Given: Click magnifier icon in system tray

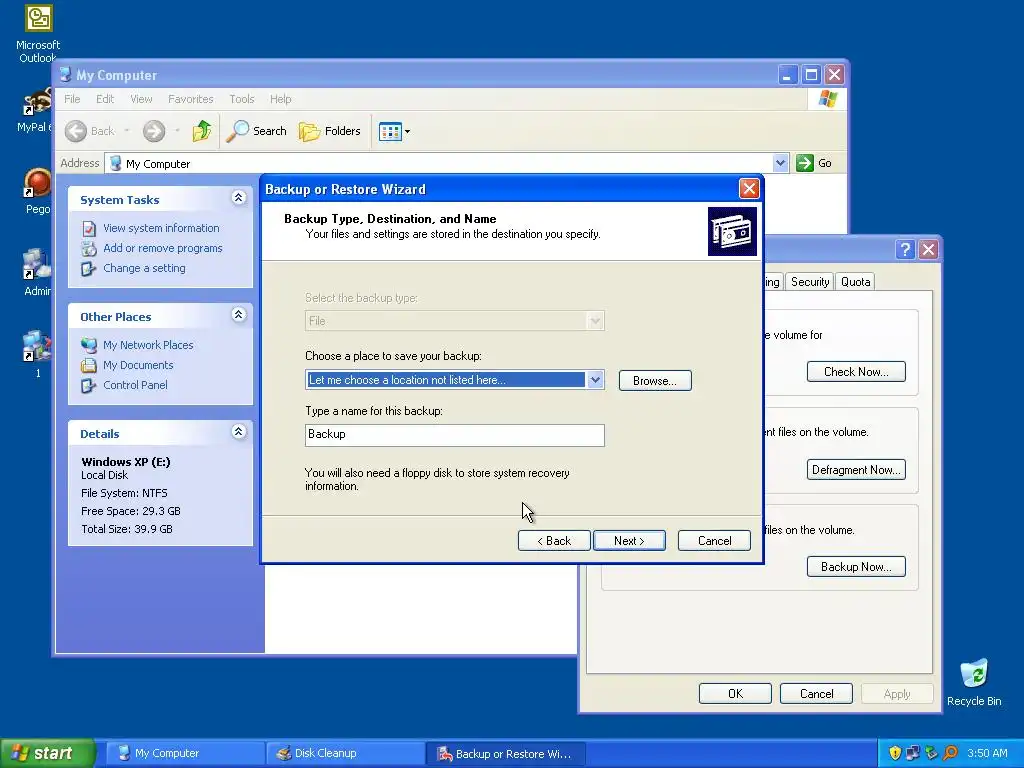Looking at the screenshot, I should pos(950,753).
